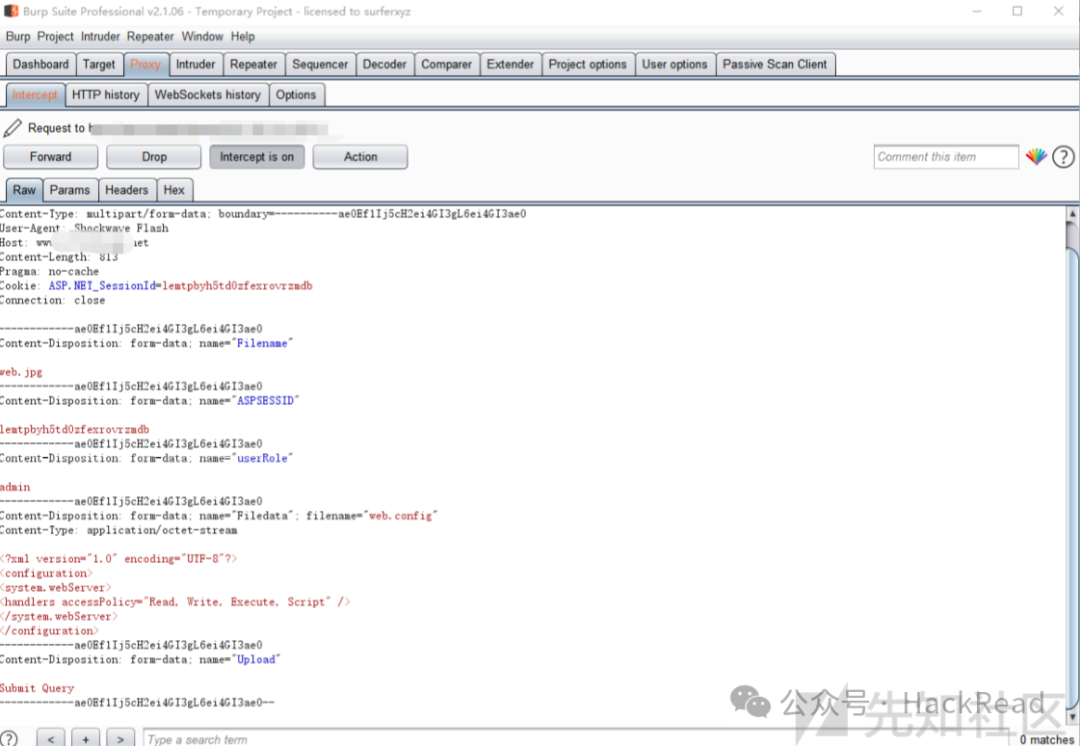1080x746 pixels.
Task: Click the Pragma: no-cache header line
Action: tap(50, 271)
